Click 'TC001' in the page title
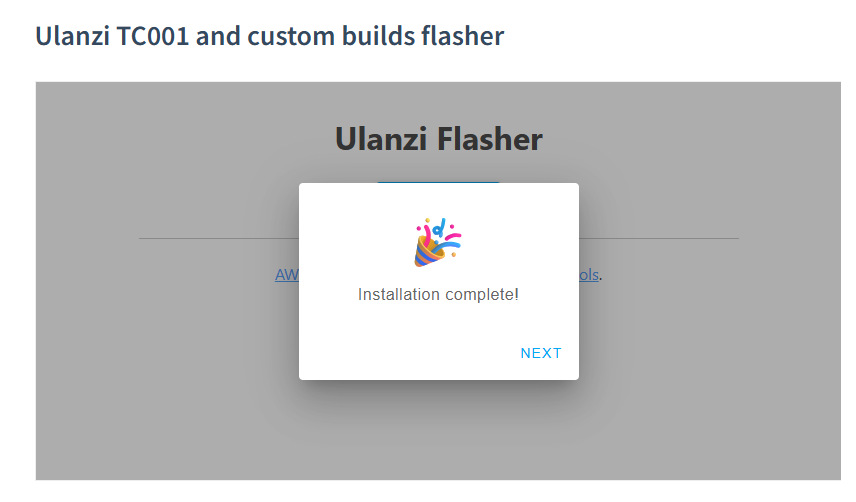This screenshot has height=502, width=856. tap(152, 36)
